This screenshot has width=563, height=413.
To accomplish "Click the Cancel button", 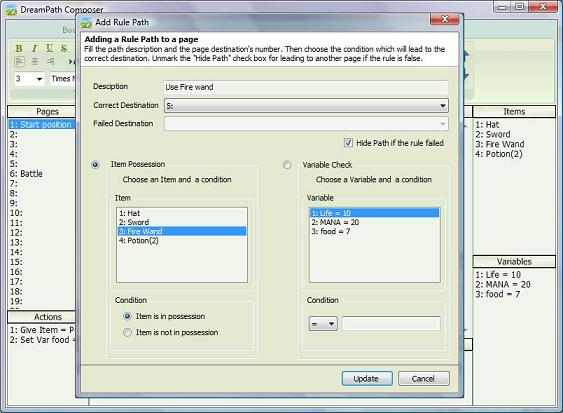I will click(x=423, y=379).
